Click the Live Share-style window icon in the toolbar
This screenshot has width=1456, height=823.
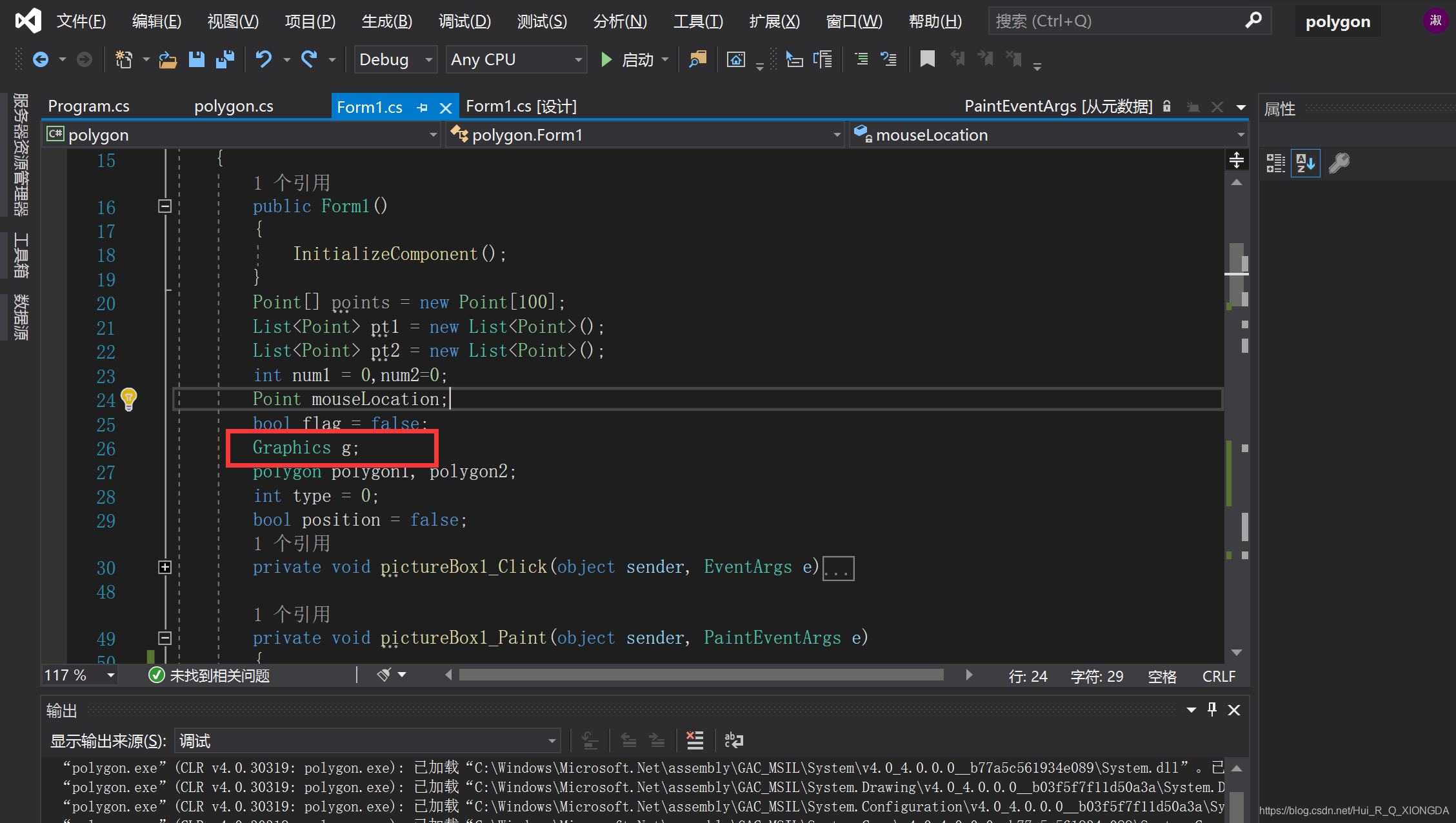[736, 60]
